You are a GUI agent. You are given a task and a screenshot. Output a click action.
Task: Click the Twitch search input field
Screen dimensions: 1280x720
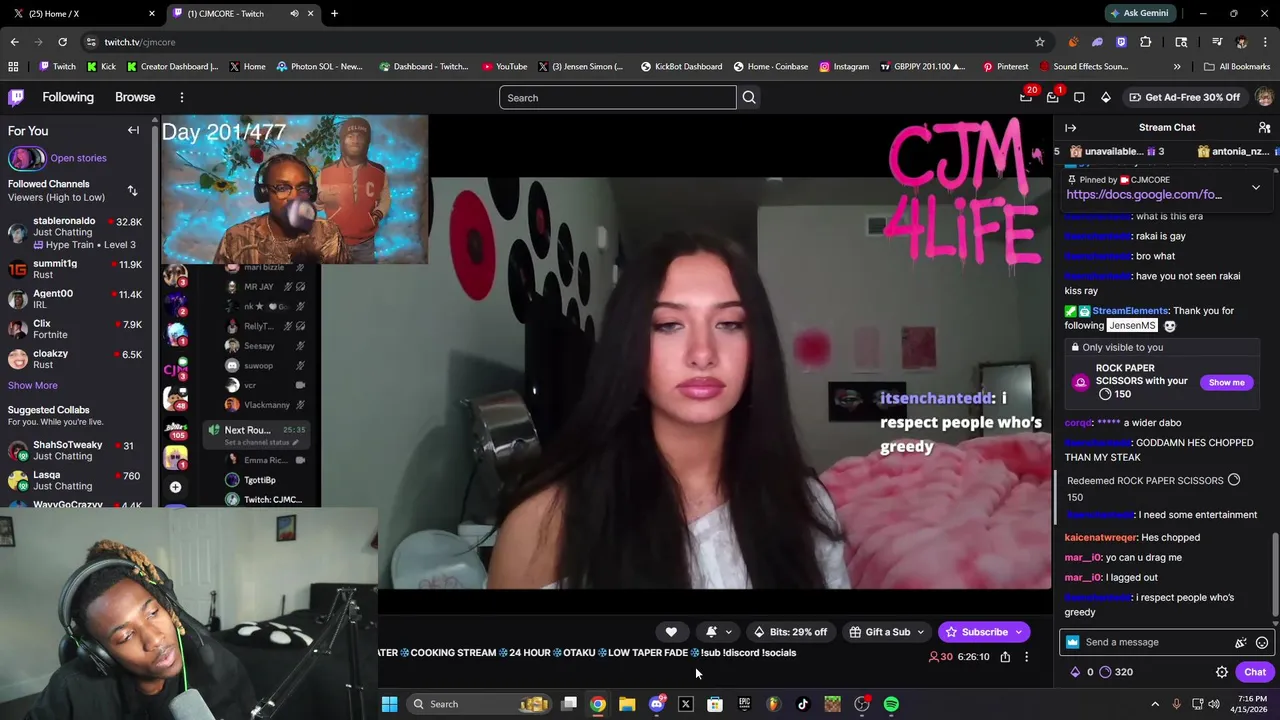click(617, 97)
